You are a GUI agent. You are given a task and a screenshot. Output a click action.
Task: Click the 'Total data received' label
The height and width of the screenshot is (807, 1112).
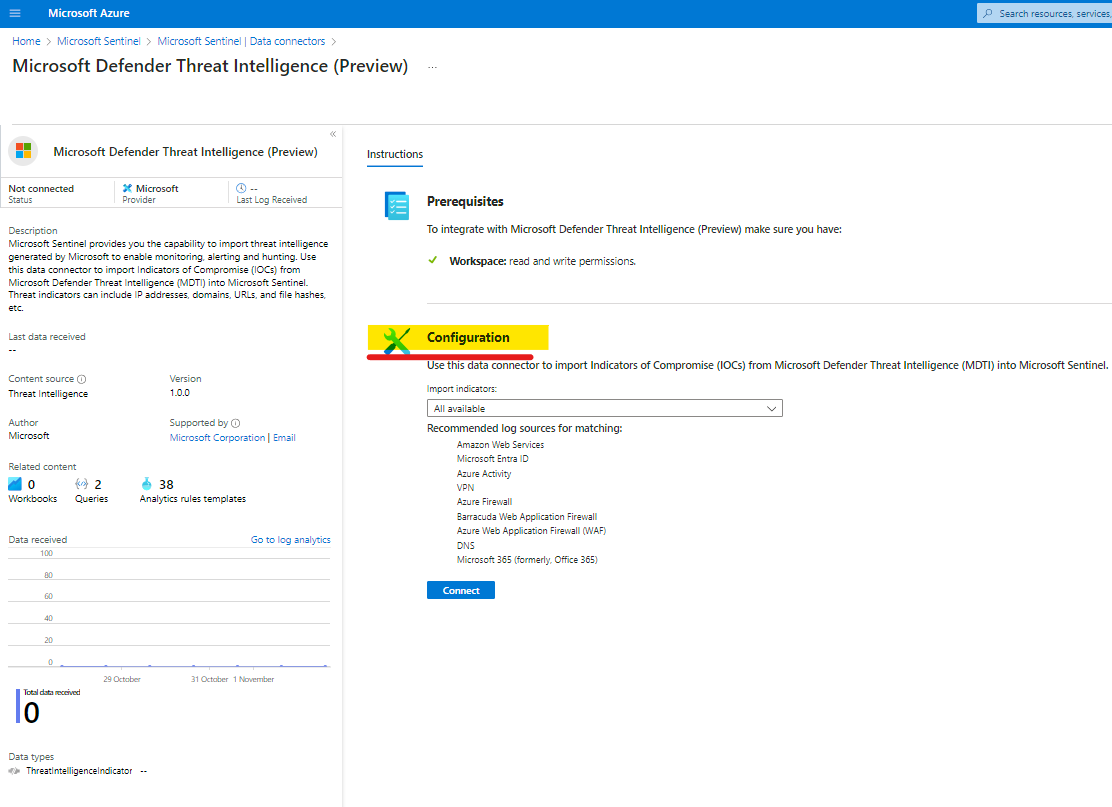[52, 692]
